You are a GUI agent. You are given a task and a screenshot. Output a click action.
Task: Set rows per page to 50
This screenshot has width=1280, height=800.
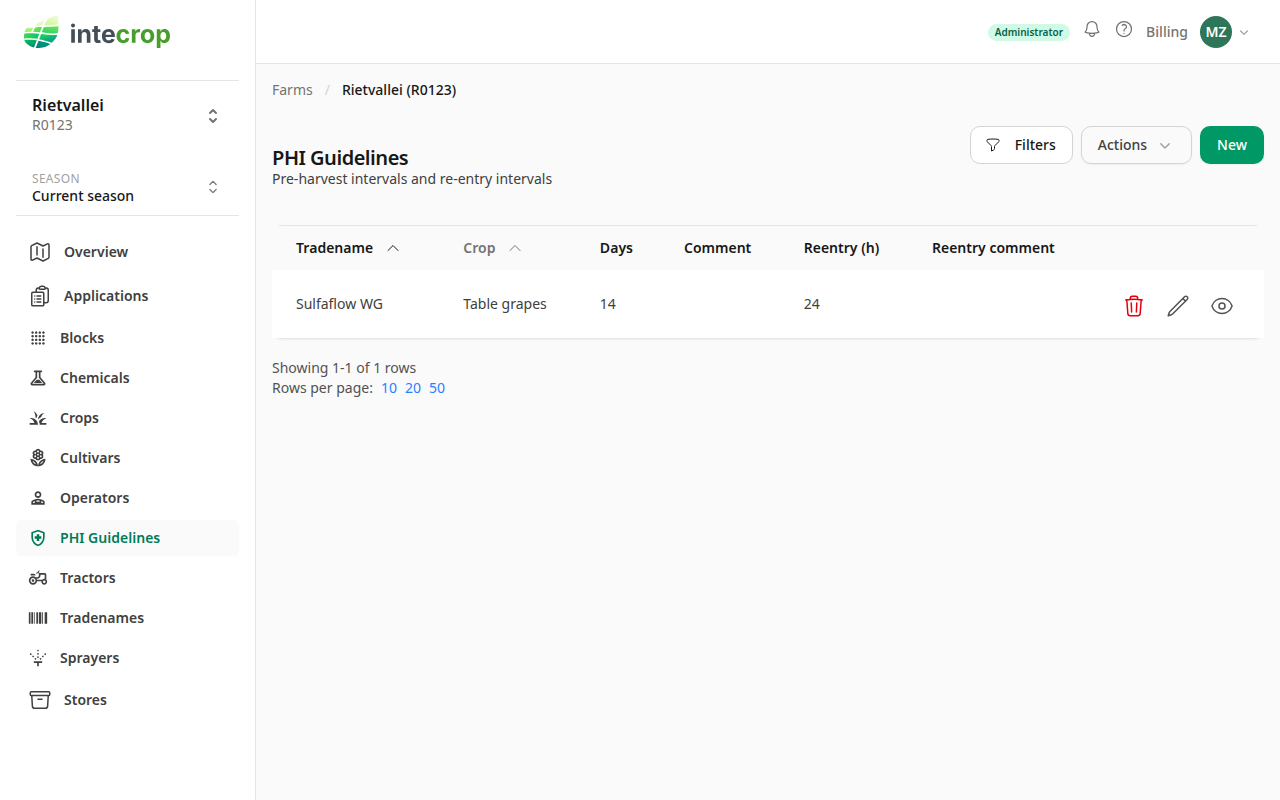[437, 388]
